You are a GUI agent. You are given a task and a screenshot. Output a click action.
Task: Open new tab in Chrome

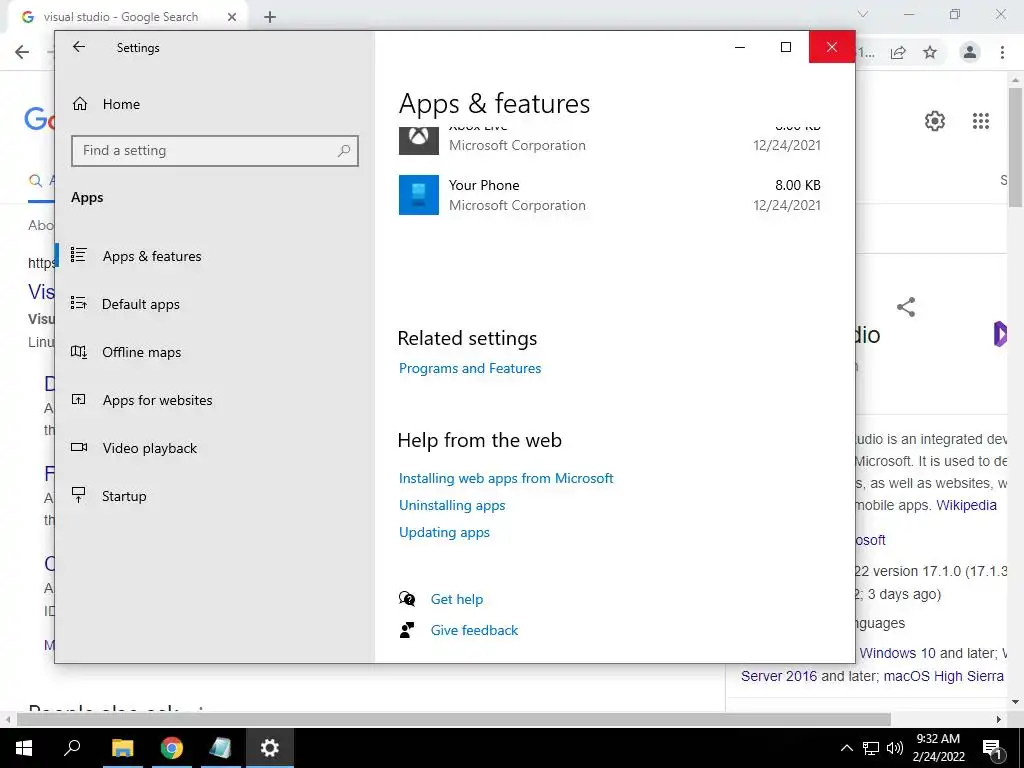(x=270, y=18)
